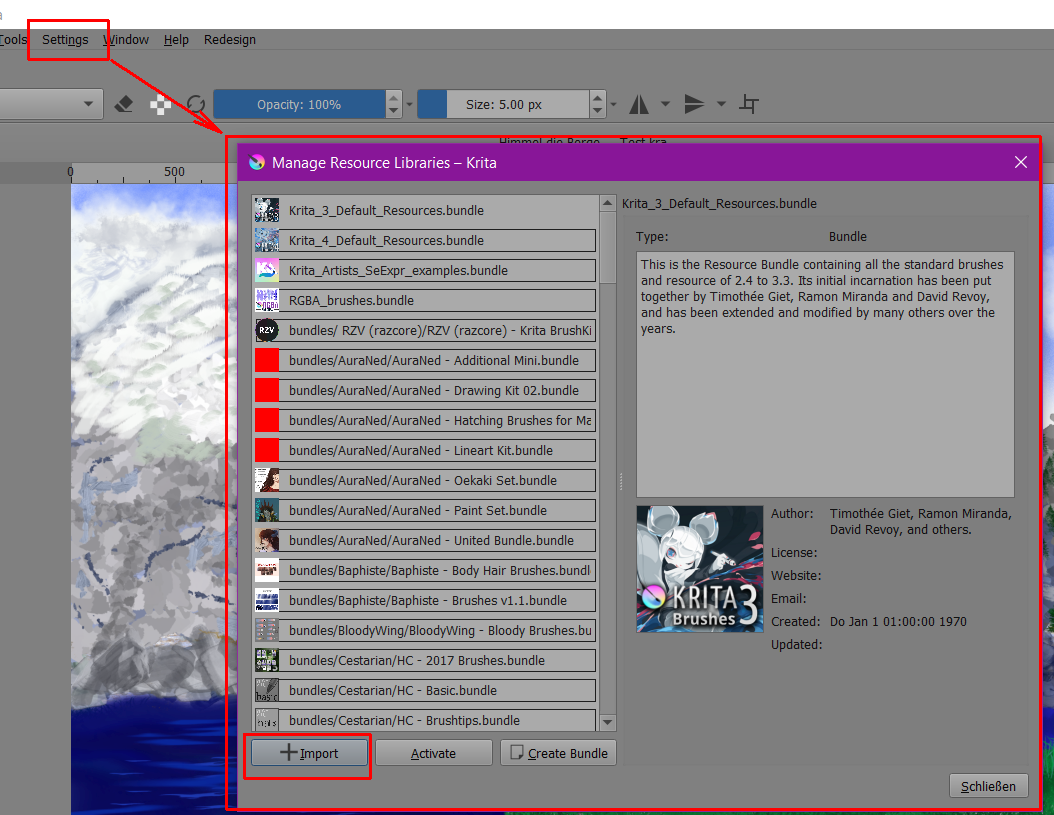Select the RZV (razcore) Krita BrushKit bundle

point(425,330)
